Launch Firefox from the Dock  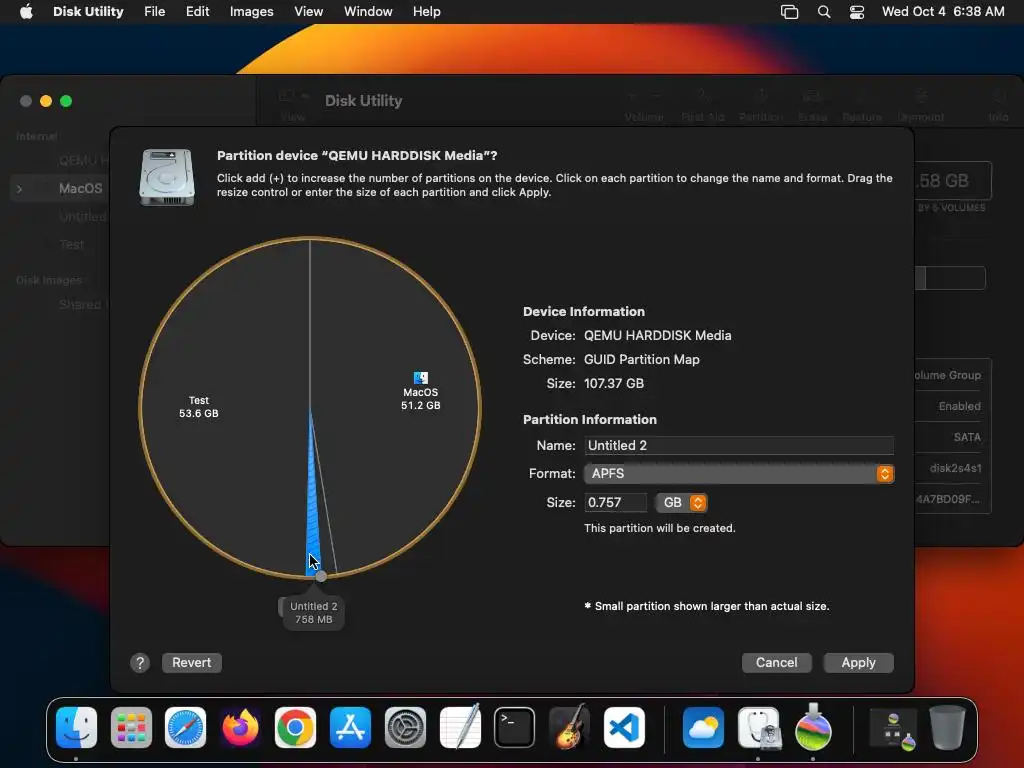(x=240, y=728)
